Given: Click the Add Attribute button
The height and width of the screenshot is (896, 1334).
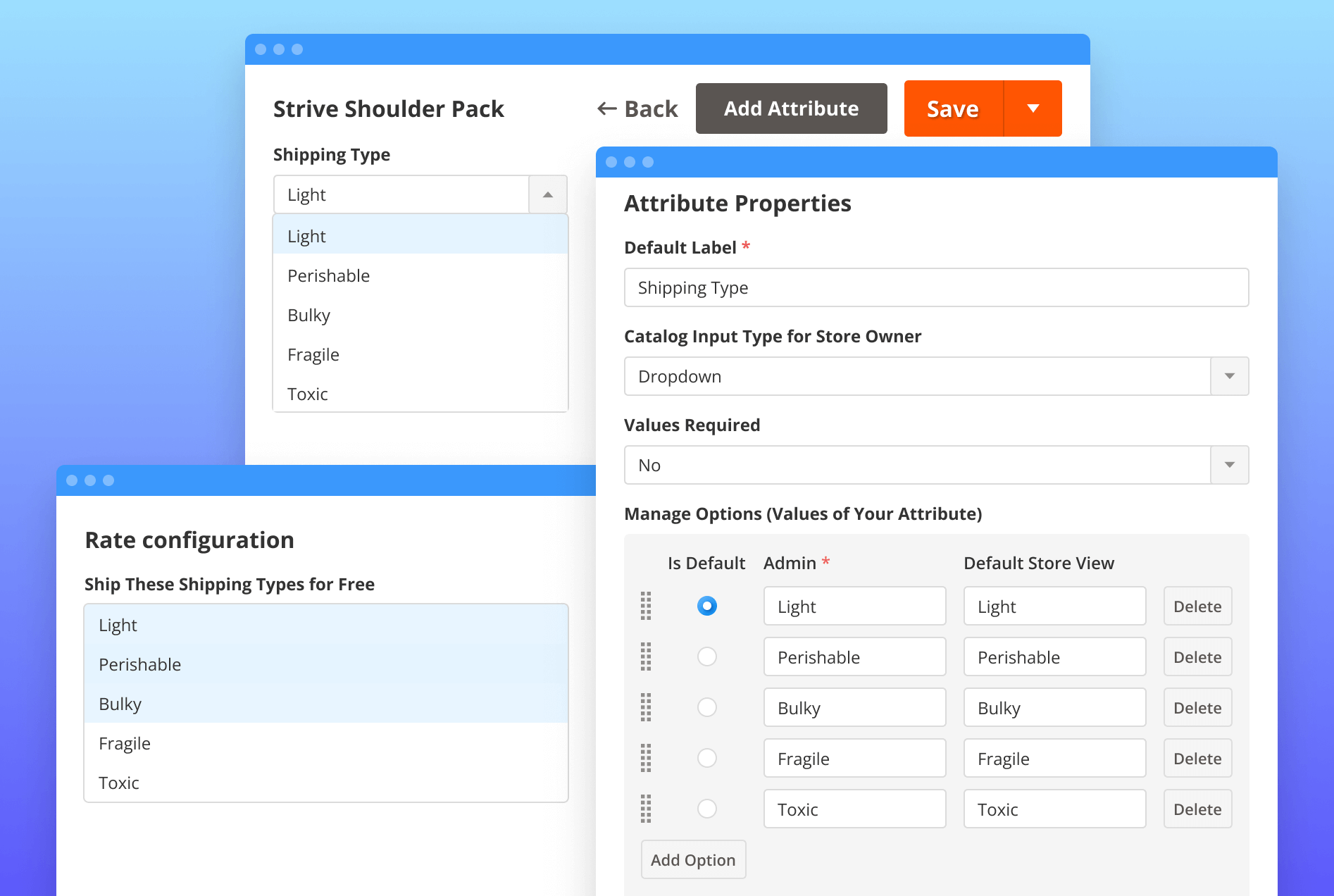Looking at the screenshot, I should click(x=791, y=108).
